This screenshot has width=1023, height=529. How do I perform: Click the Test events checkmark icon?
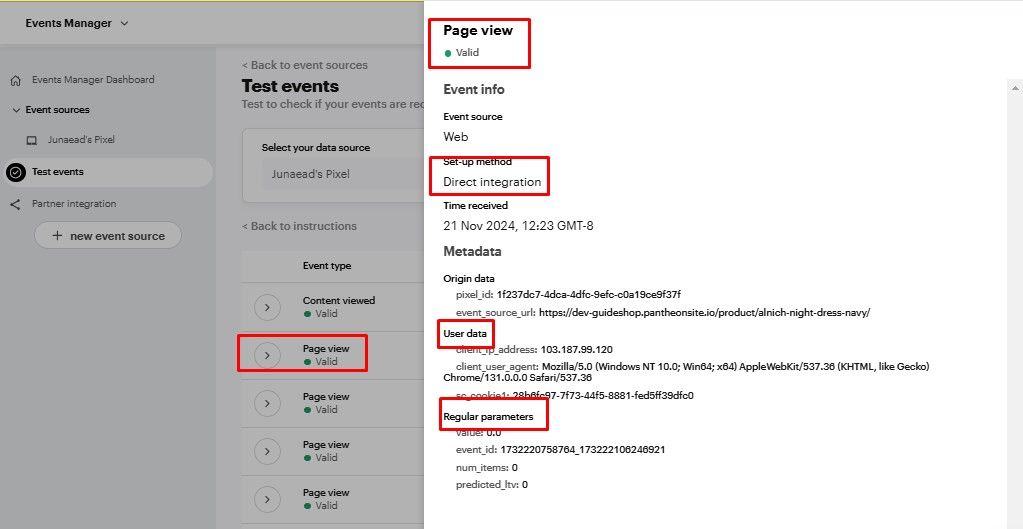tap(16, 172)
